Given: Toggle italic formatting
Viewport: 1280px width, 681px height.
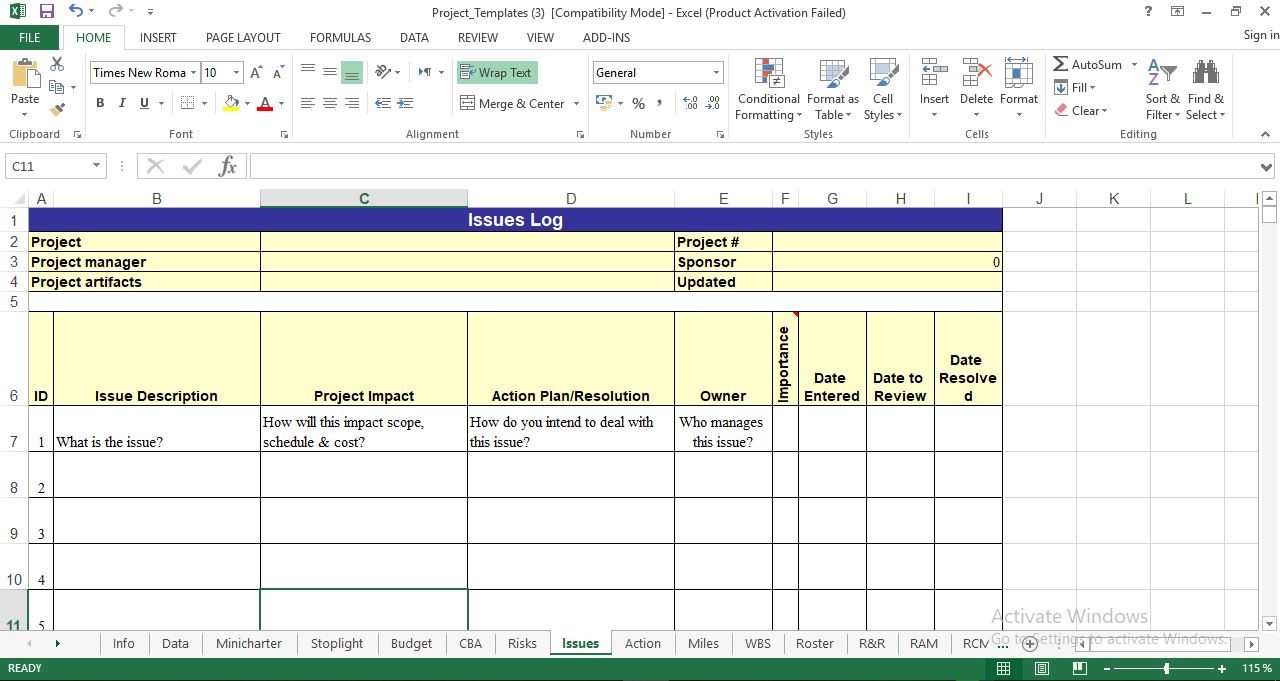Looking at the screenshot, I should 121,103.
